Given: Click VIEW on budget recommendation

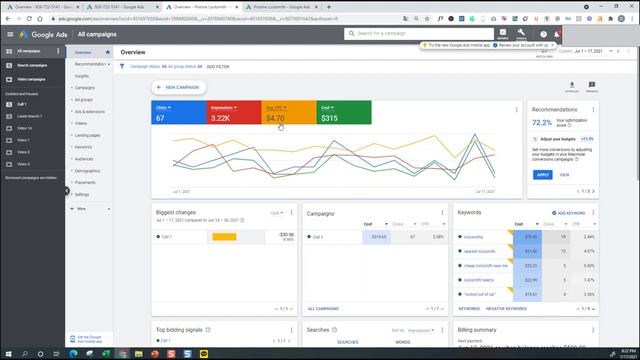Looking at the screenshot, I should pos(564,175).
